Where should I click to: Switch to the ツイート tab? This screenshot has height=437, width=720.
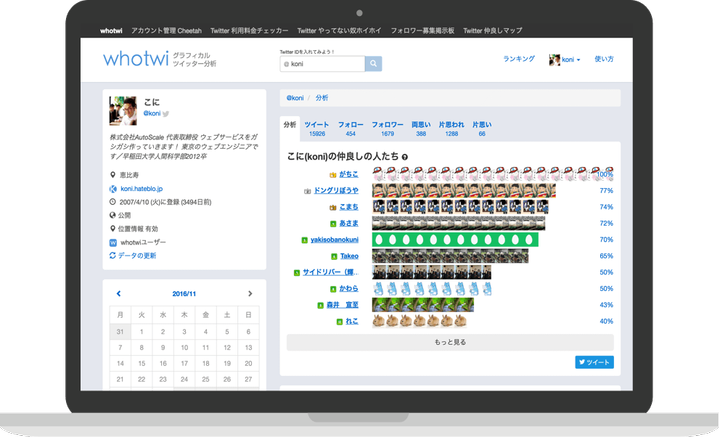pos(317,129)
